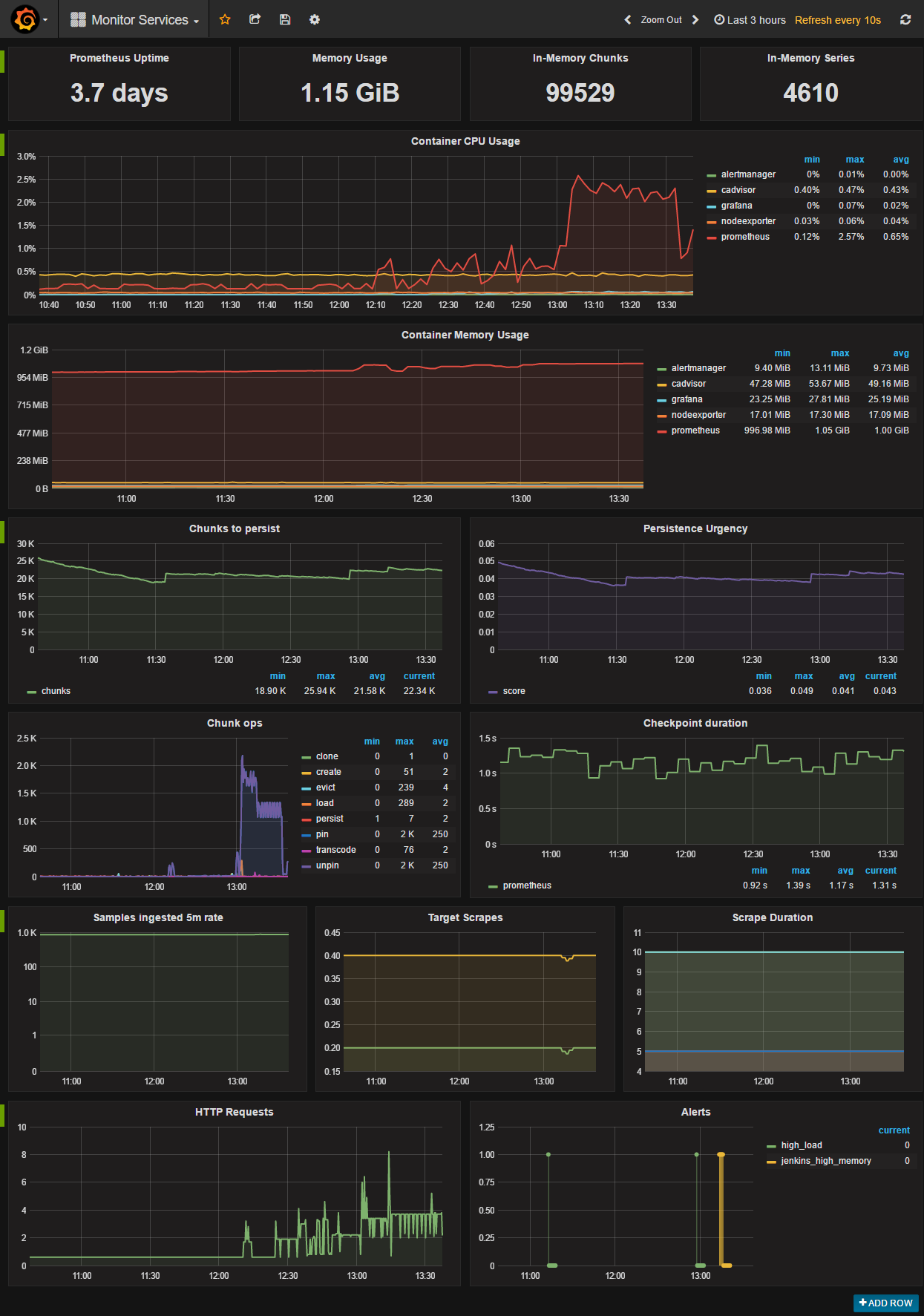Toggle prometheus series in CPU Usage legend
Screen dimensions: 924x1316
745,237
